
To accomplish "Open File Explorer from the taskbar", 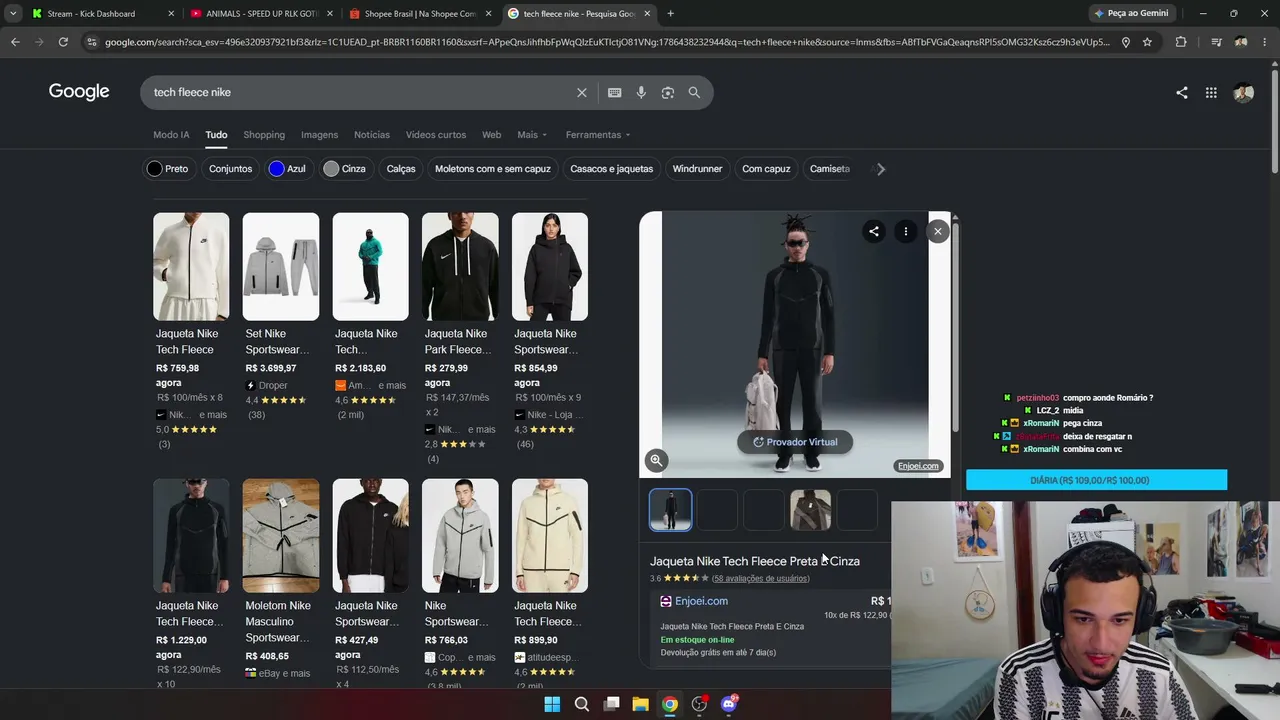I will (x=640, y=704).
